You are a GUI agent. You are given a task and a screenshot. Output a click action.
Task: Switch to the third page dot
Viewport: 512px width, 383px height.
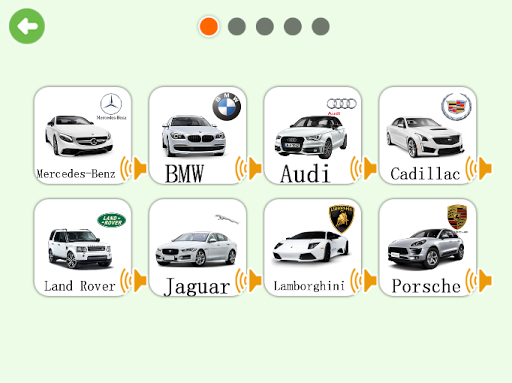pos(265,26)
